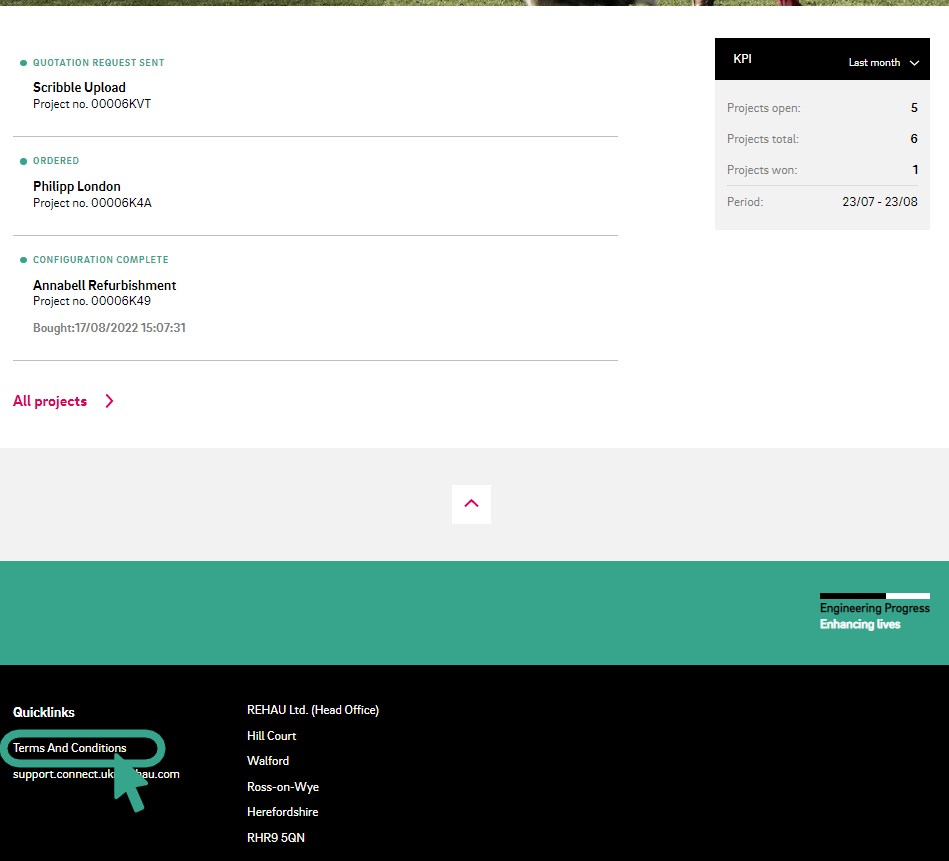Click the Projects total value 6
The image size is (949, 861).
point(914,139)
